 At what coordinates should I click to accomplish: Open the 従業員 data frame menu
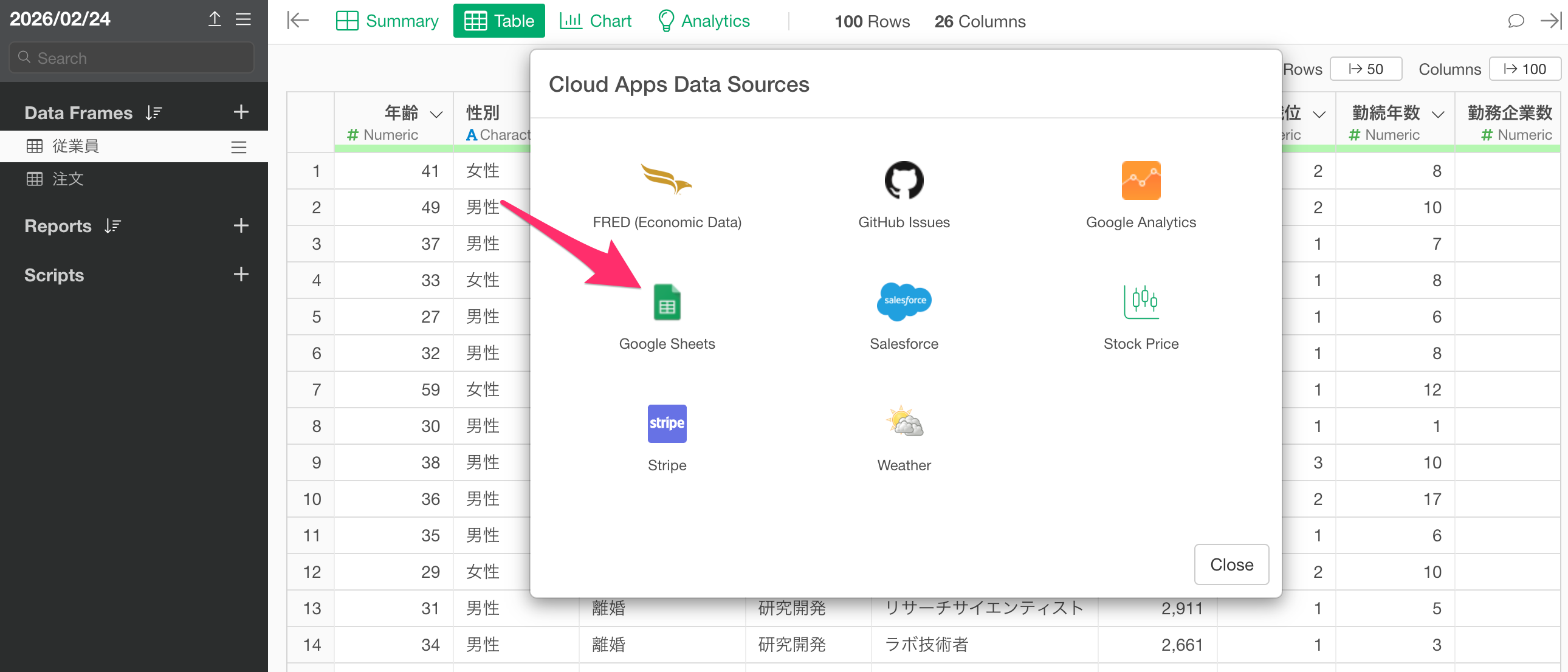(239, 146)
